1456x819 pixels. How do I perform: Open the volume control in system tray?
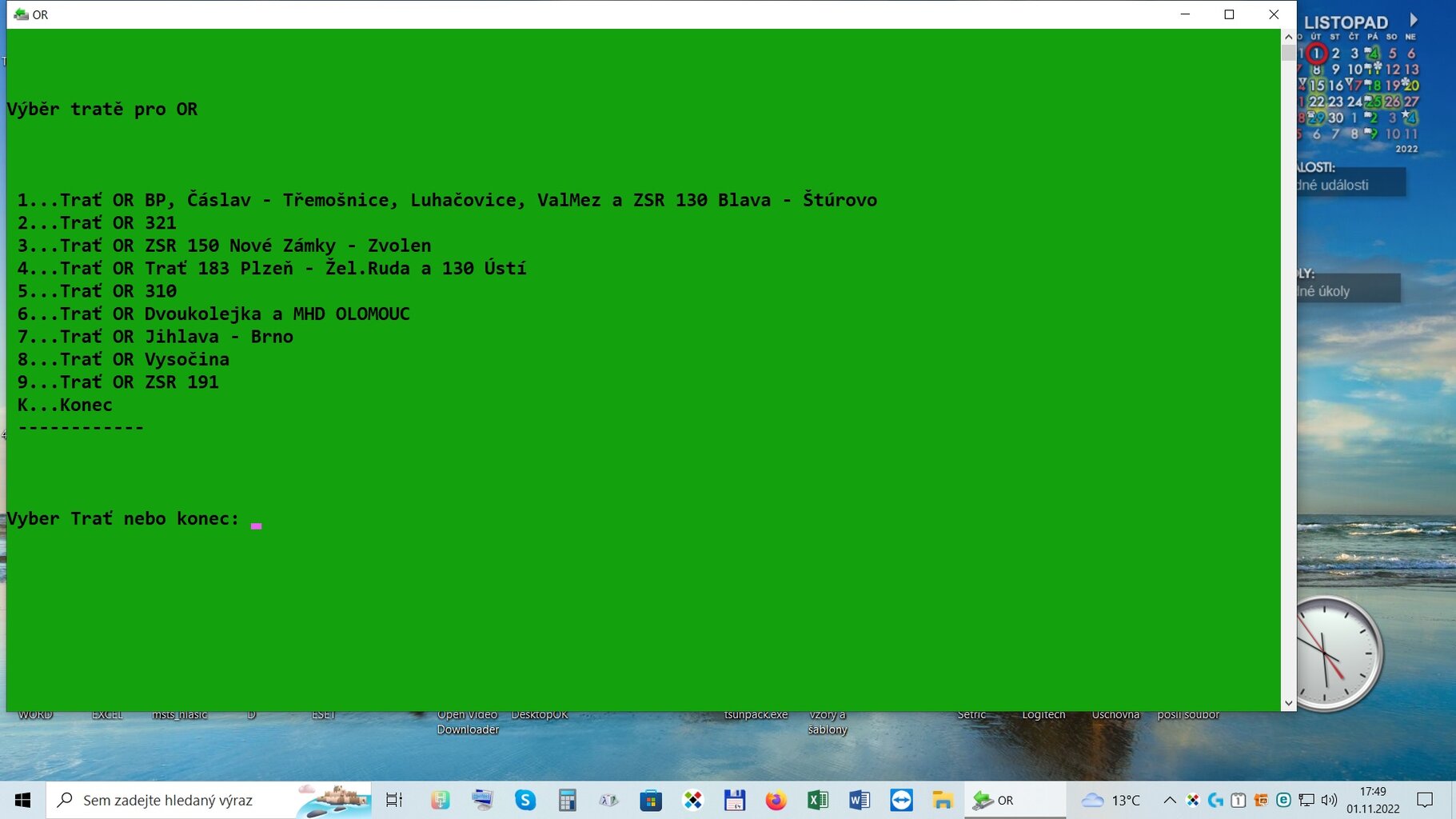tap(1329, 800)
